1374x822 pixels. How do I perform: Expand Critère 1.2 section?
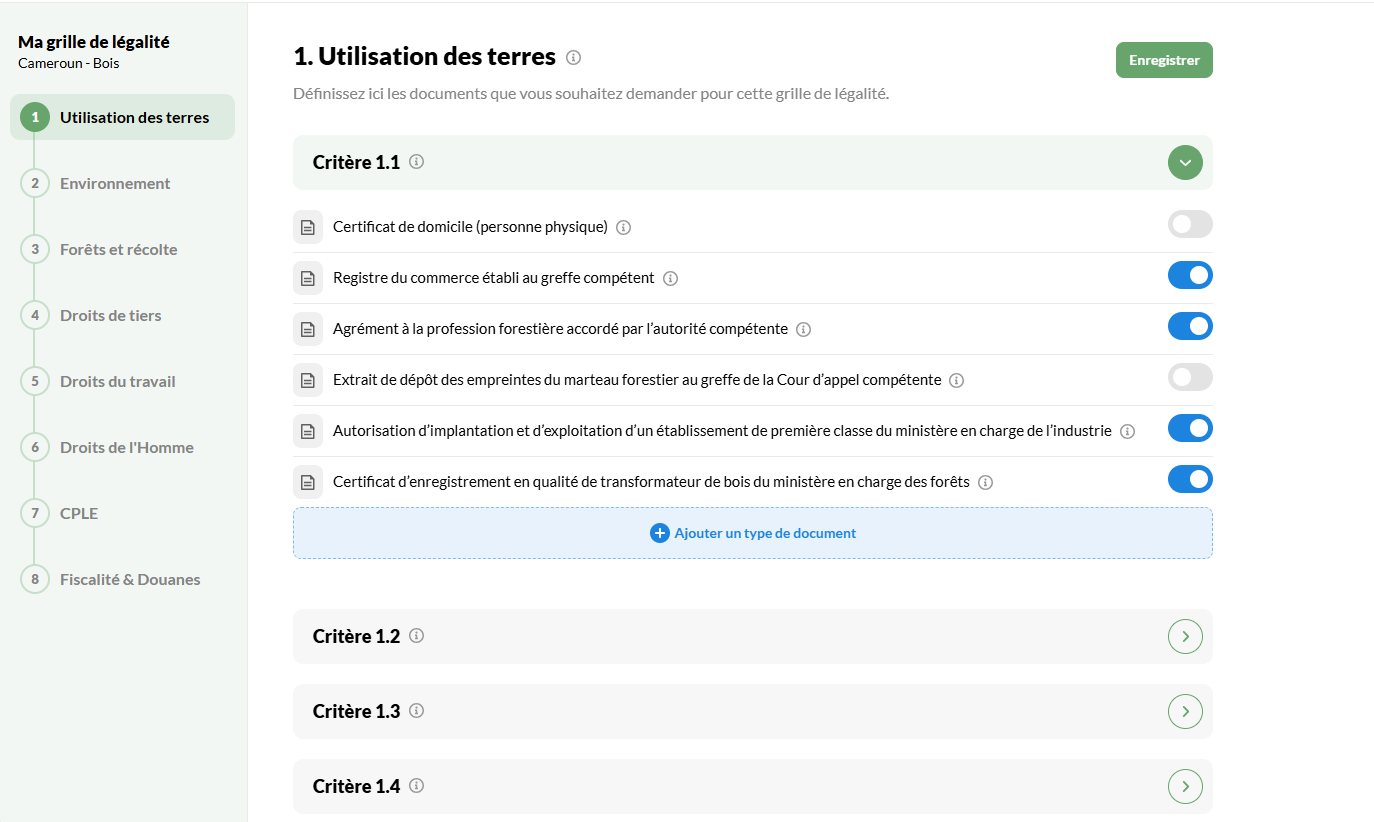click(x=1185, y=636)
